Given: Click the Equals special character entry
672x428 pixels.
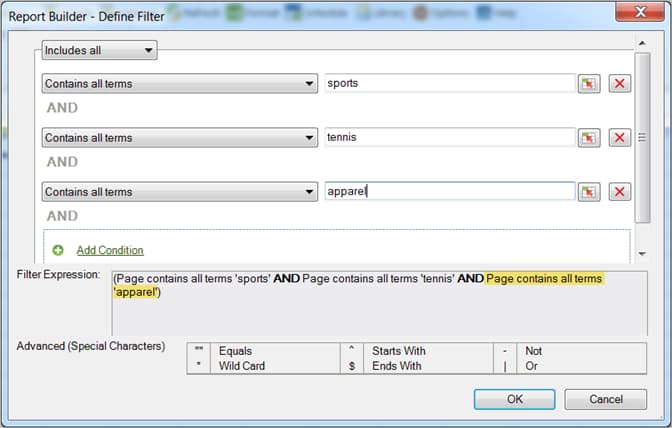Looking at the screenshot, I should pos(235,351).
